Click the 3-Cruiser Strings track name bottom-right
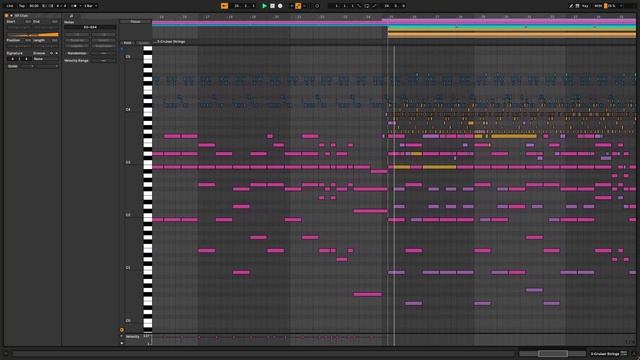640x360 pixels. tap(605, 353)
